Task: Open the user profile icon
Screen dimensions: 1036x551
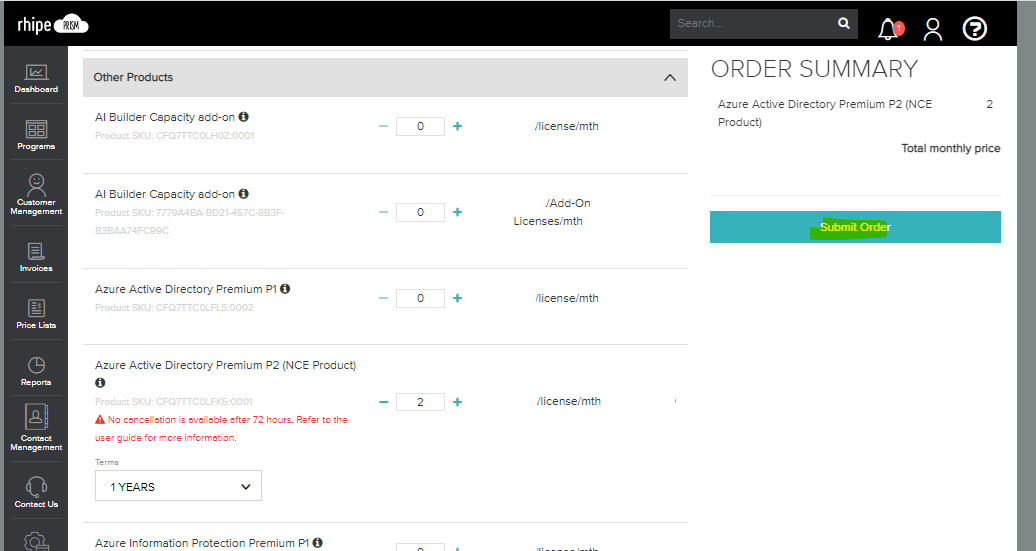Action: pos(932,29)
